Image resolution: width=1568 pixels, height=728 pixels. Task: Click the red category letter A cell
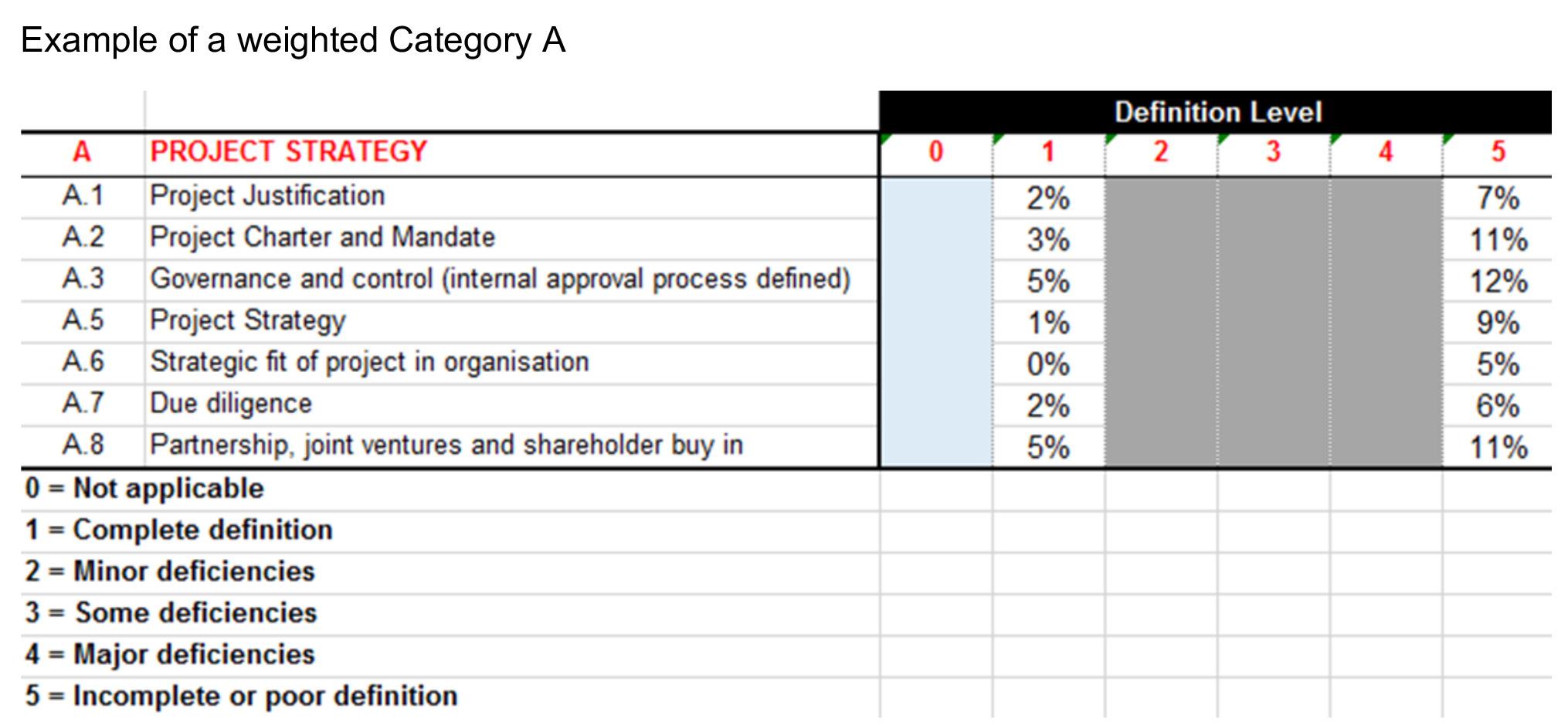pyautogui.click(x=83, y=152)
